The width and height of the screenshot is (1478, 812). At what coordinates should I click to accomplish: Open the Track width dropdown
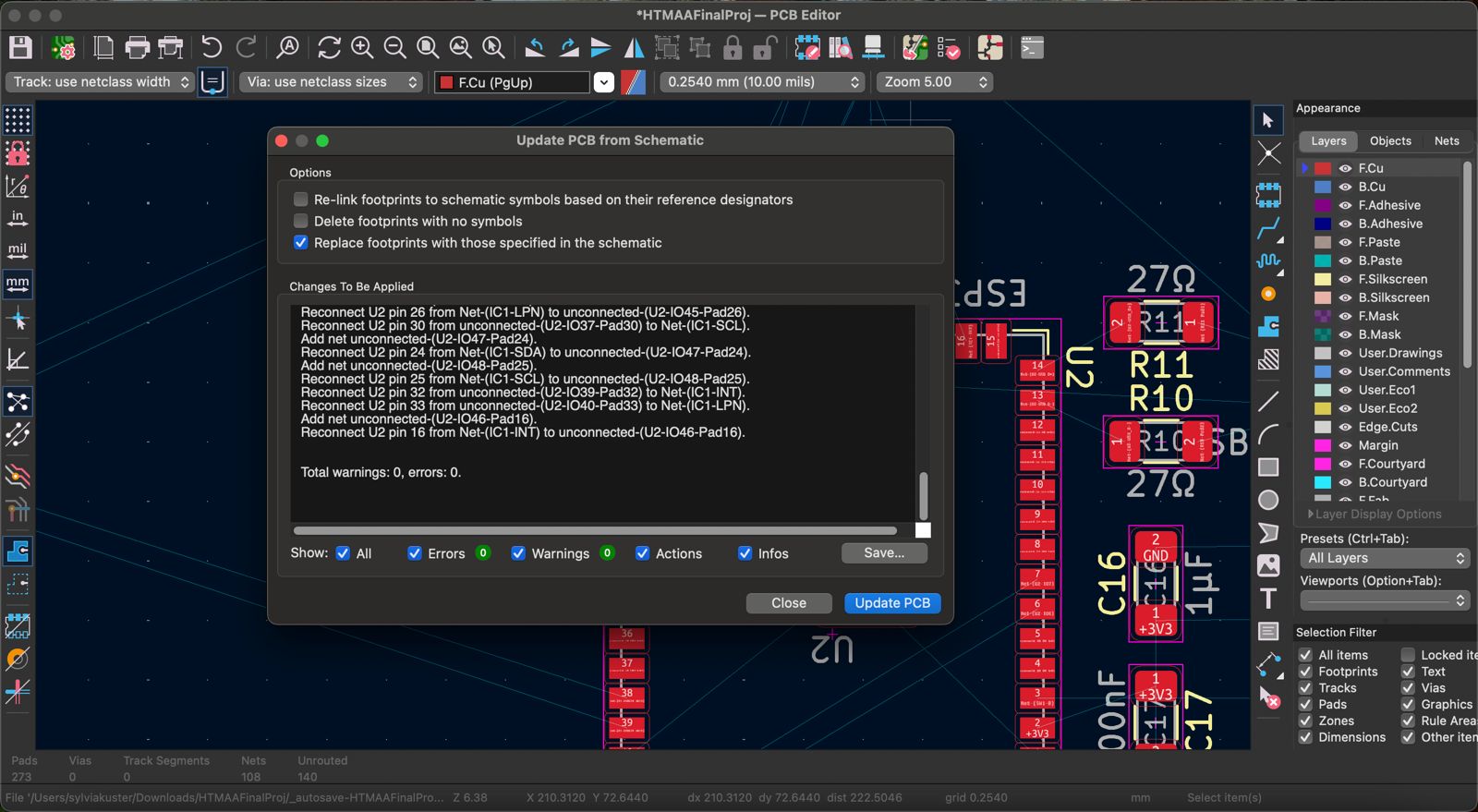click(100, 82)
